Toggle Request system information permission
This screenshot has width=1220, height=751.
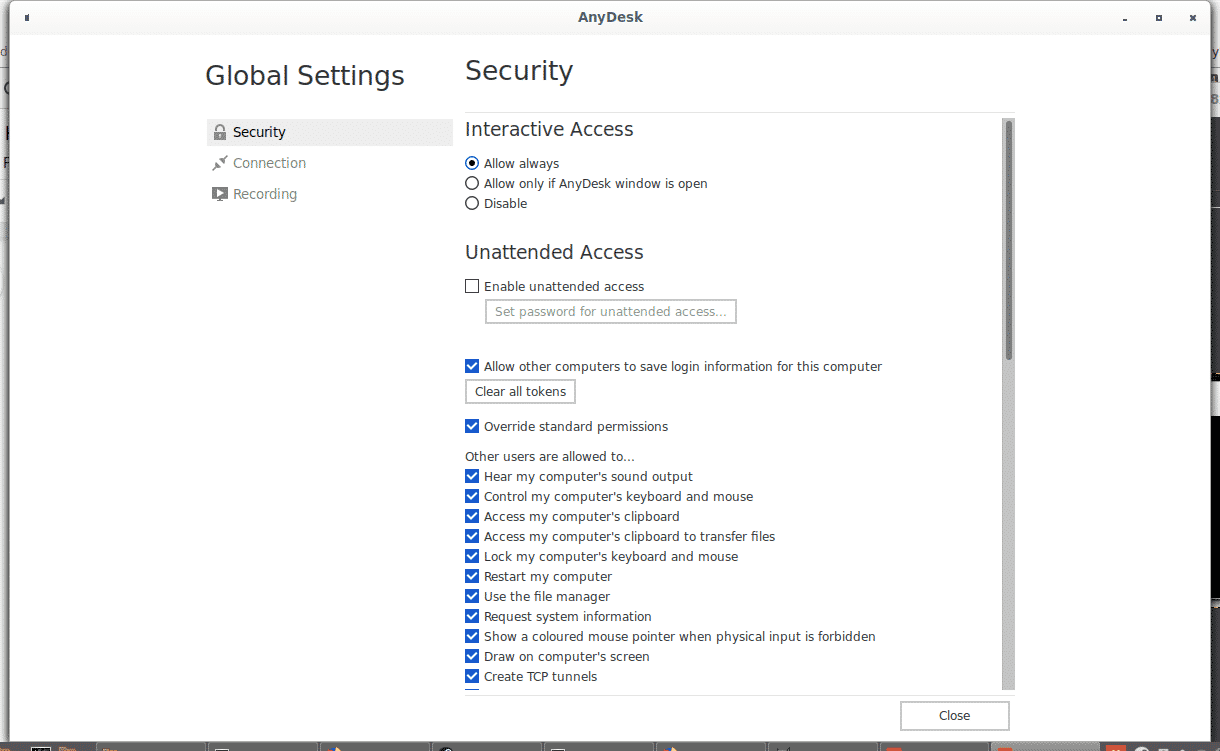(472, 616)
